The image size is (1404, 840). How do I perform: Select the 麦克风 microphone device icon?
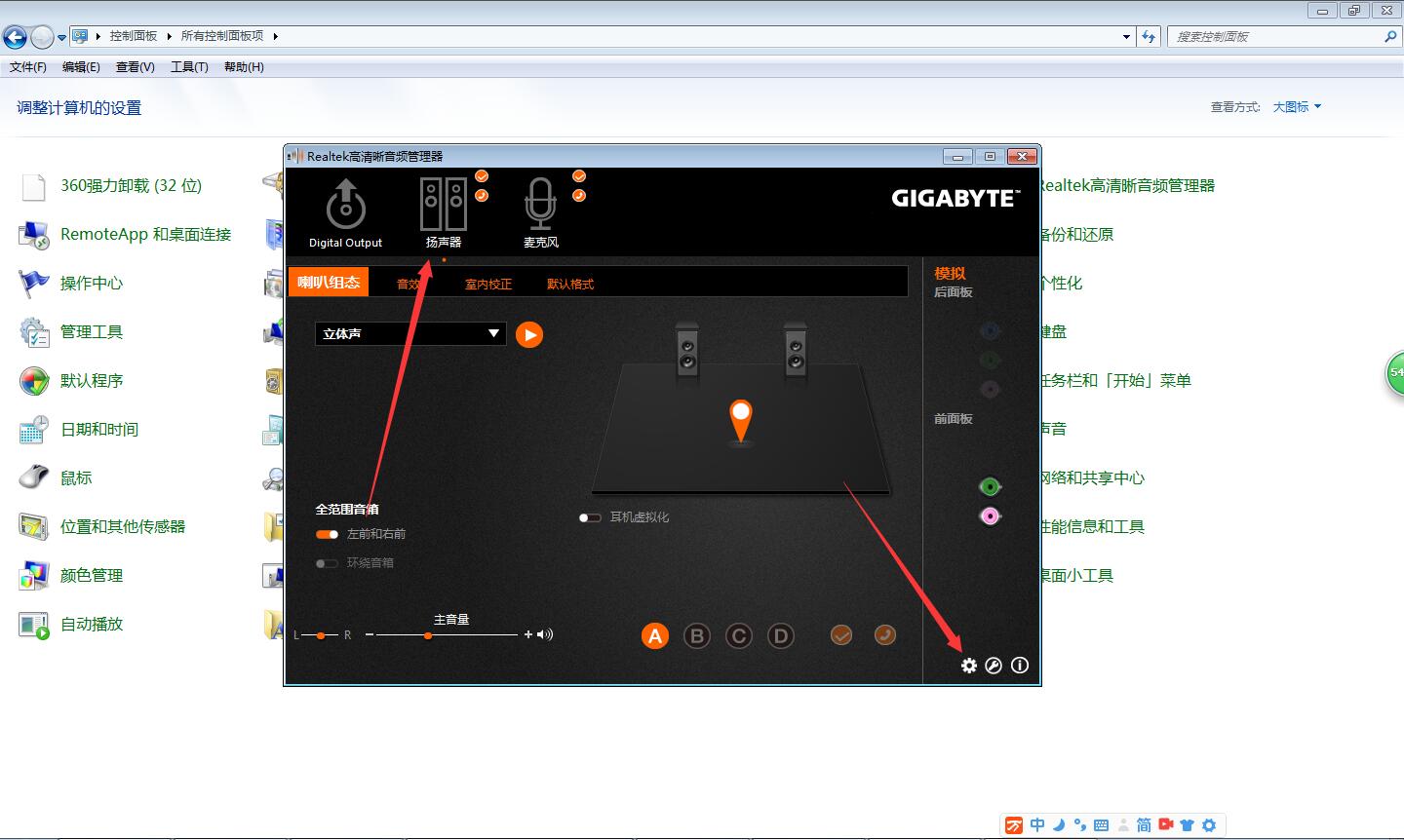[540, 204]
